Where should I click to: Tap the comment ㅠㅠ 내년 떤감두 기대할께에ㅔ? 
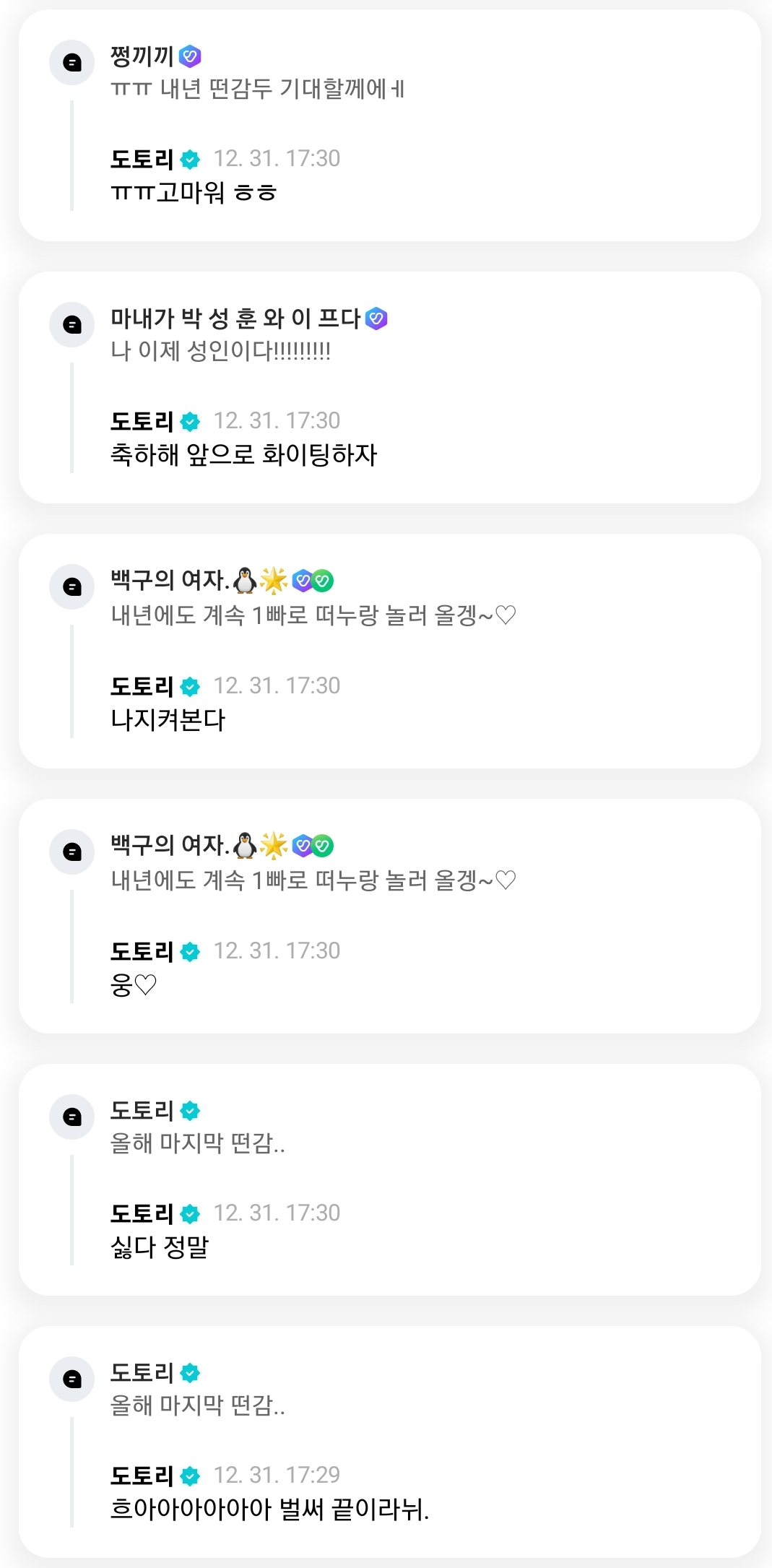point(257,89)
